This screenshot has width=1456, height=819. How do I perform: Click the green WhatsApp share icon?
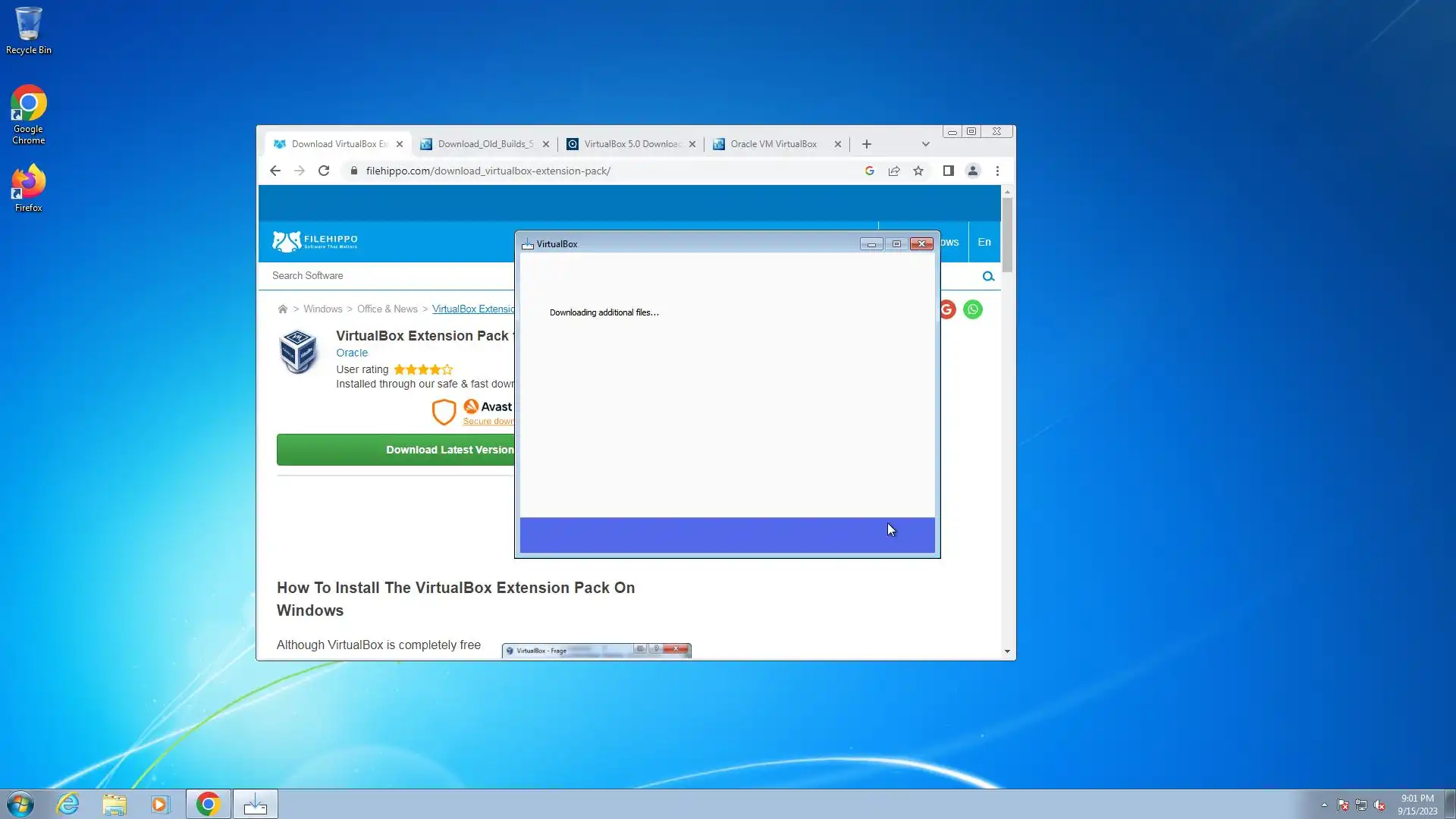pos(973,309)
